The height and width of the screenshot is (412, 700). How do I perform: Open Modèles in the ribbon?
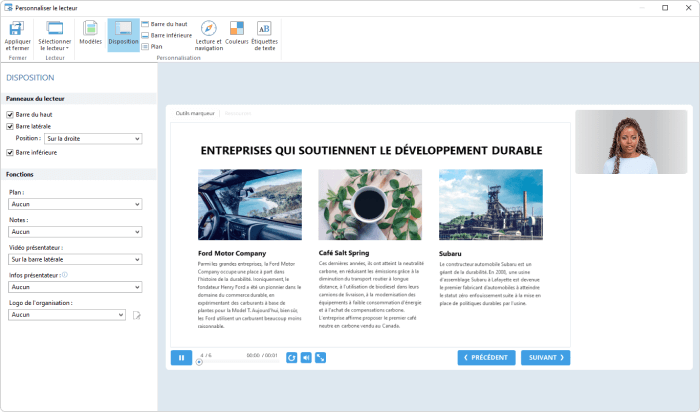coord(90,33)
